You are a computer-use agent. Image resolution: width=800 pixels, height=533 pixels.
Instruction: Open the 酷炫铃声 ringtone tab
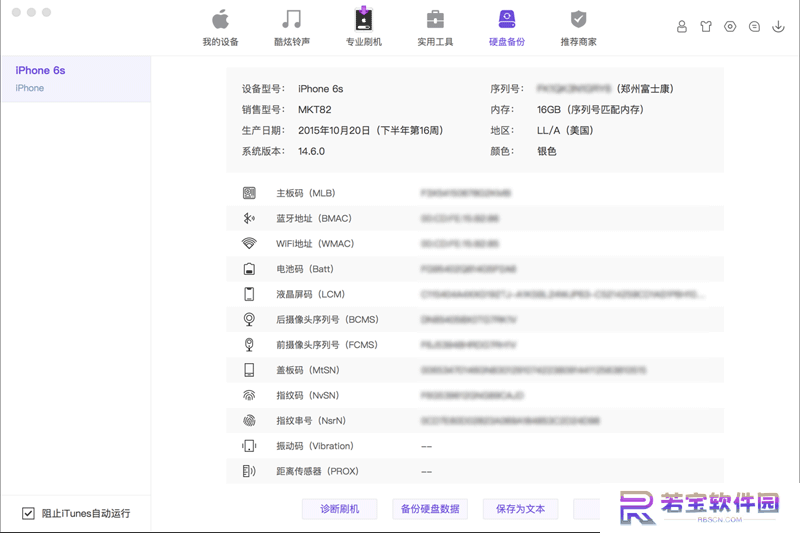tap(292, 28)
